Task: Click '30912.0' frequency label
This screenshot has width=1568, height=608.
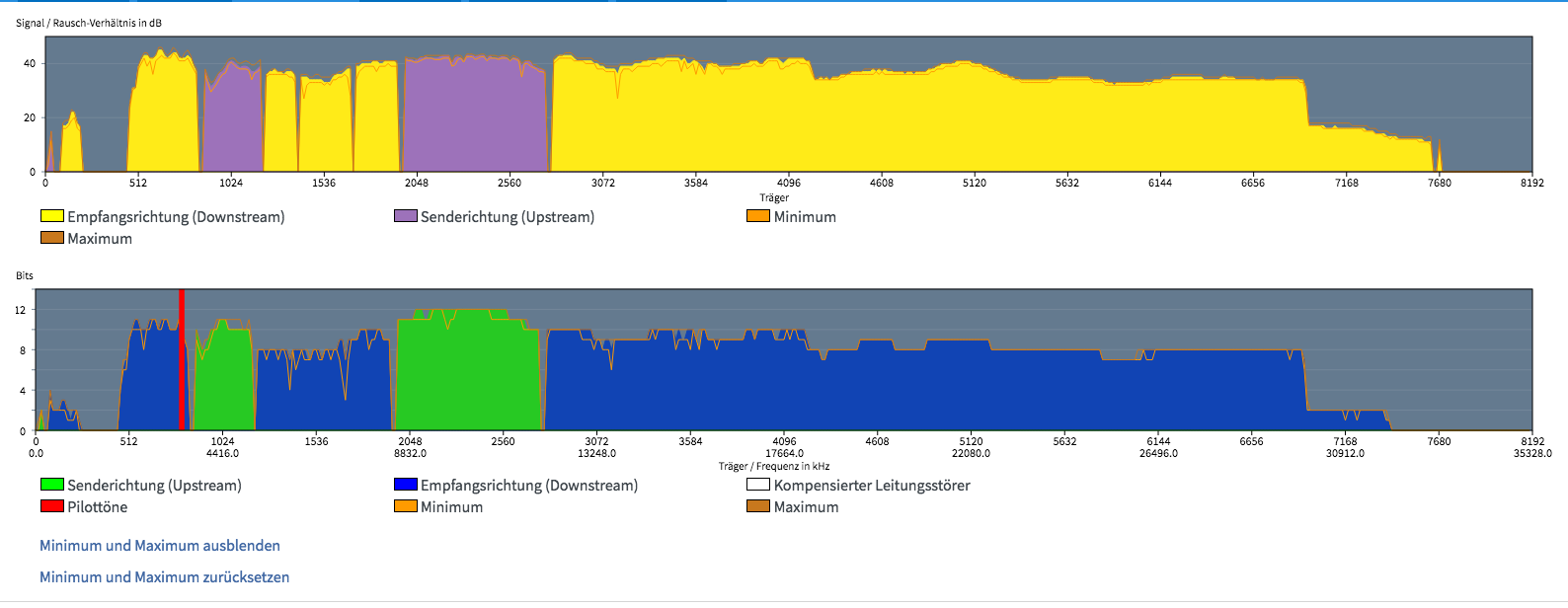Action: 1345,454
